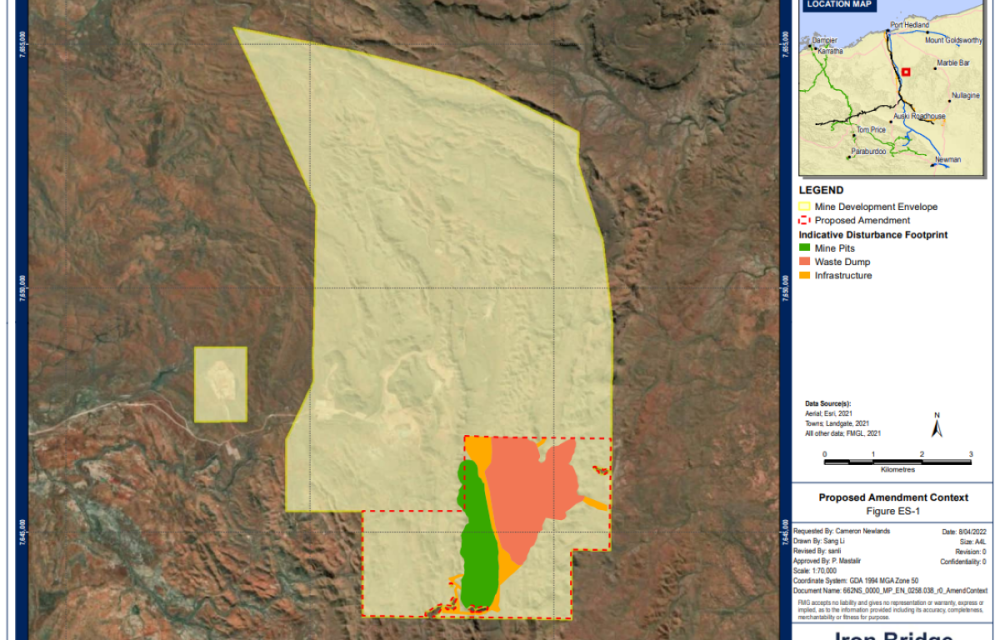Click the Mine Development Envelope legend symbol

tap(804, 207)
